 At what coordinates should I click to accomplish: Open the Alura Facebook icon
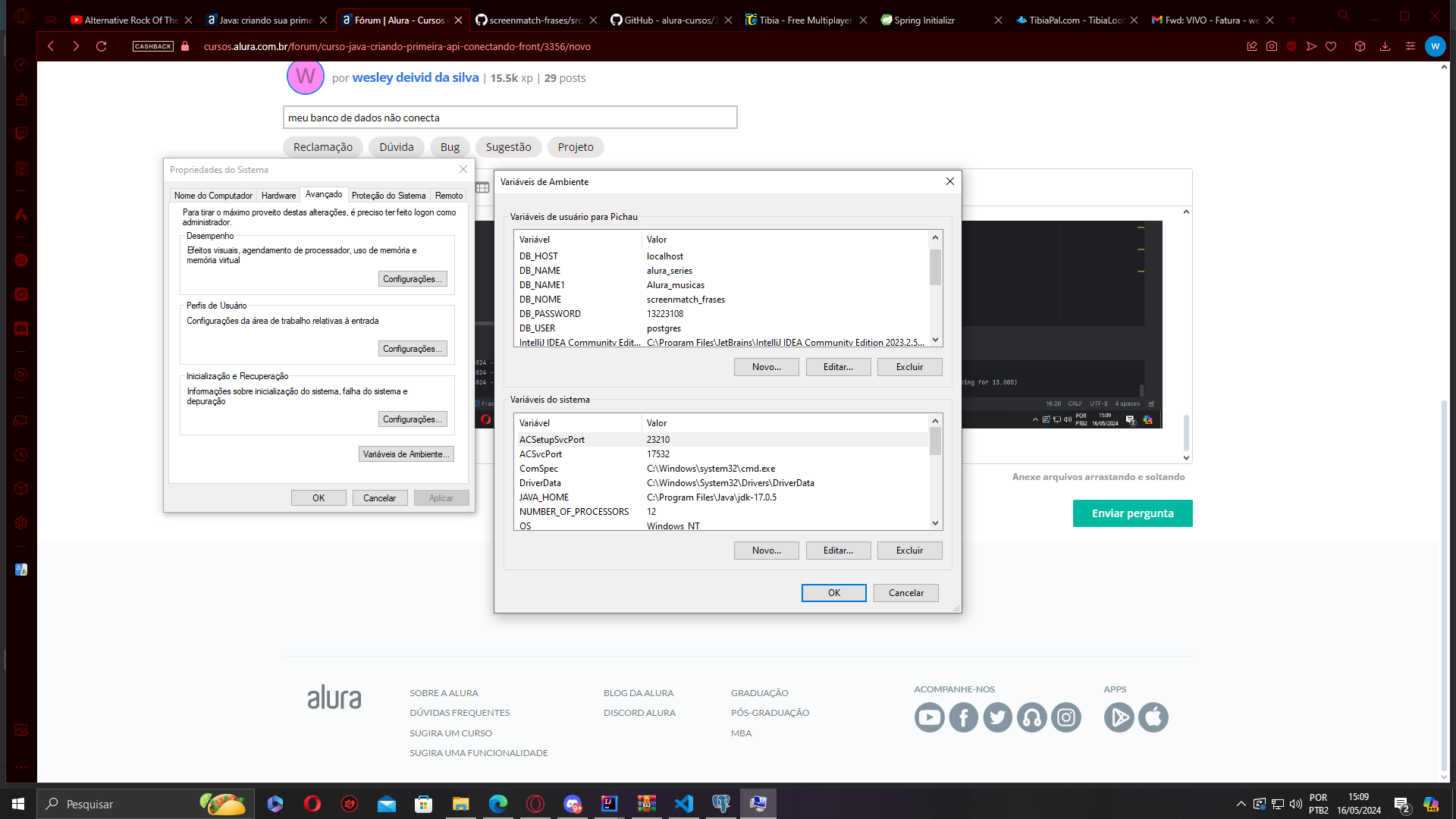pos(963,717)
